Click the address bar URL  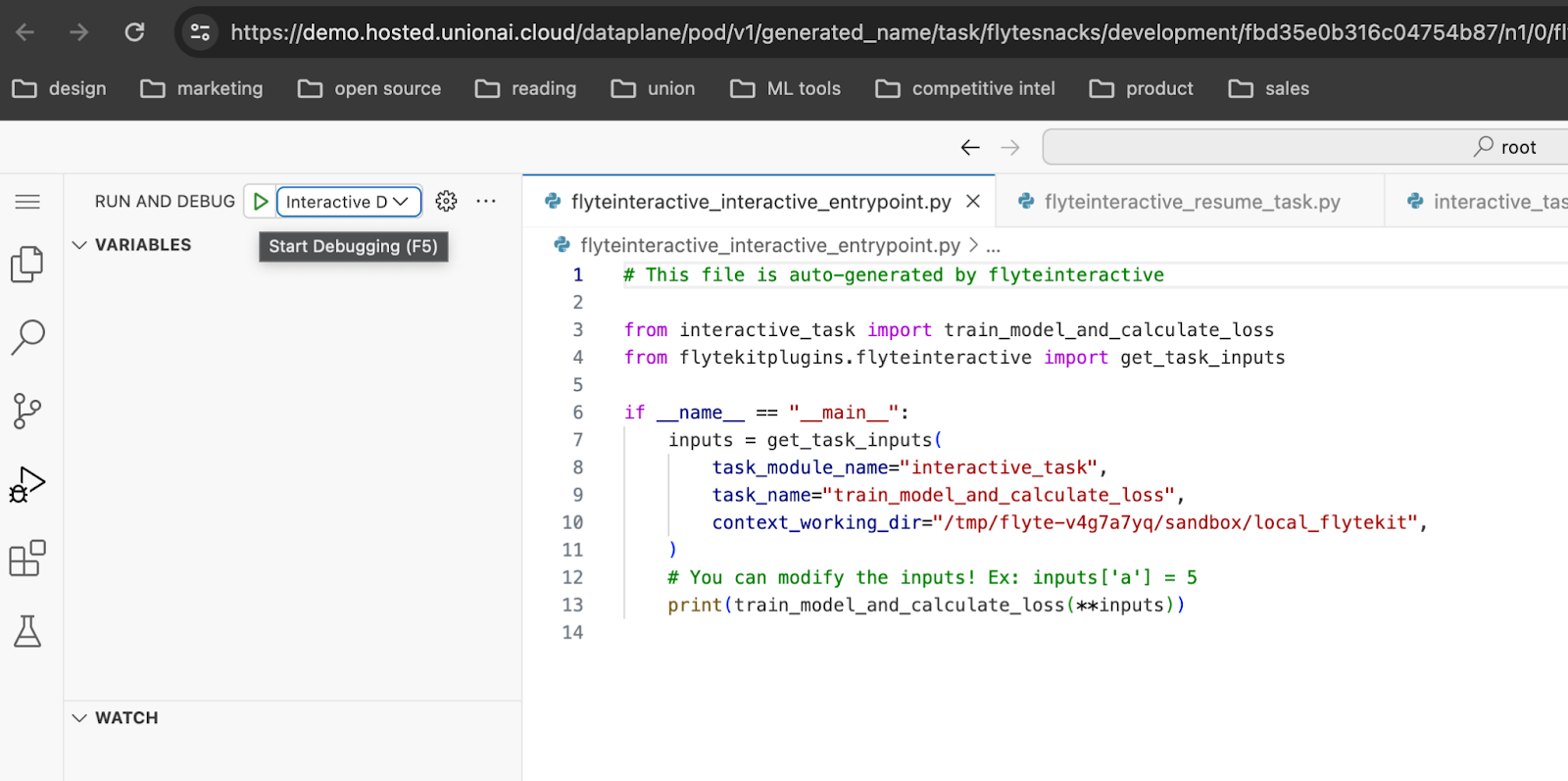click(x=897, y=32)
